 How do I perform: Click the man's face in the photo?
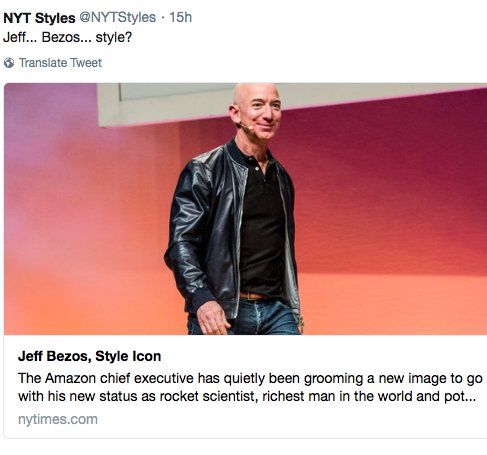tap(263, 113)
